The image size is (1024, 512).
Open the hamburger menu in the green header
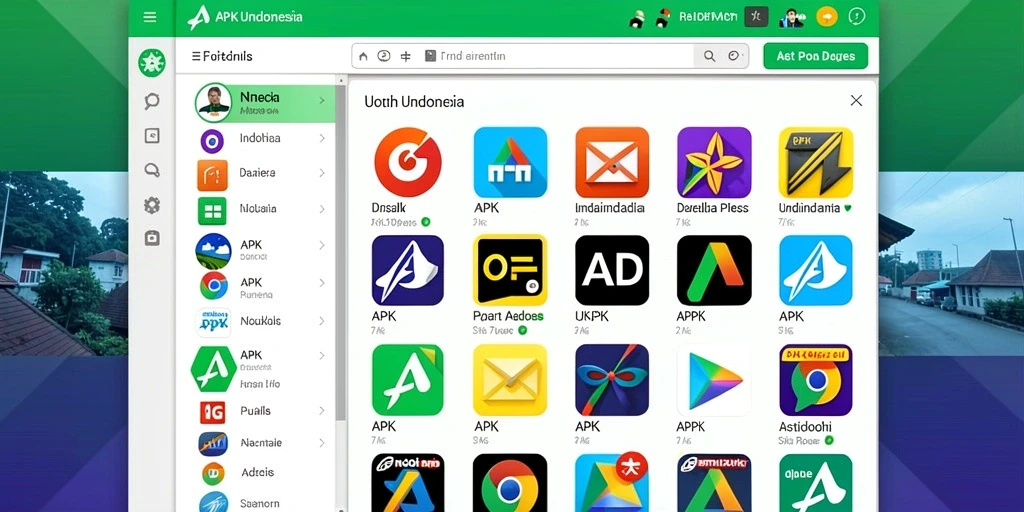pos(150,17)
